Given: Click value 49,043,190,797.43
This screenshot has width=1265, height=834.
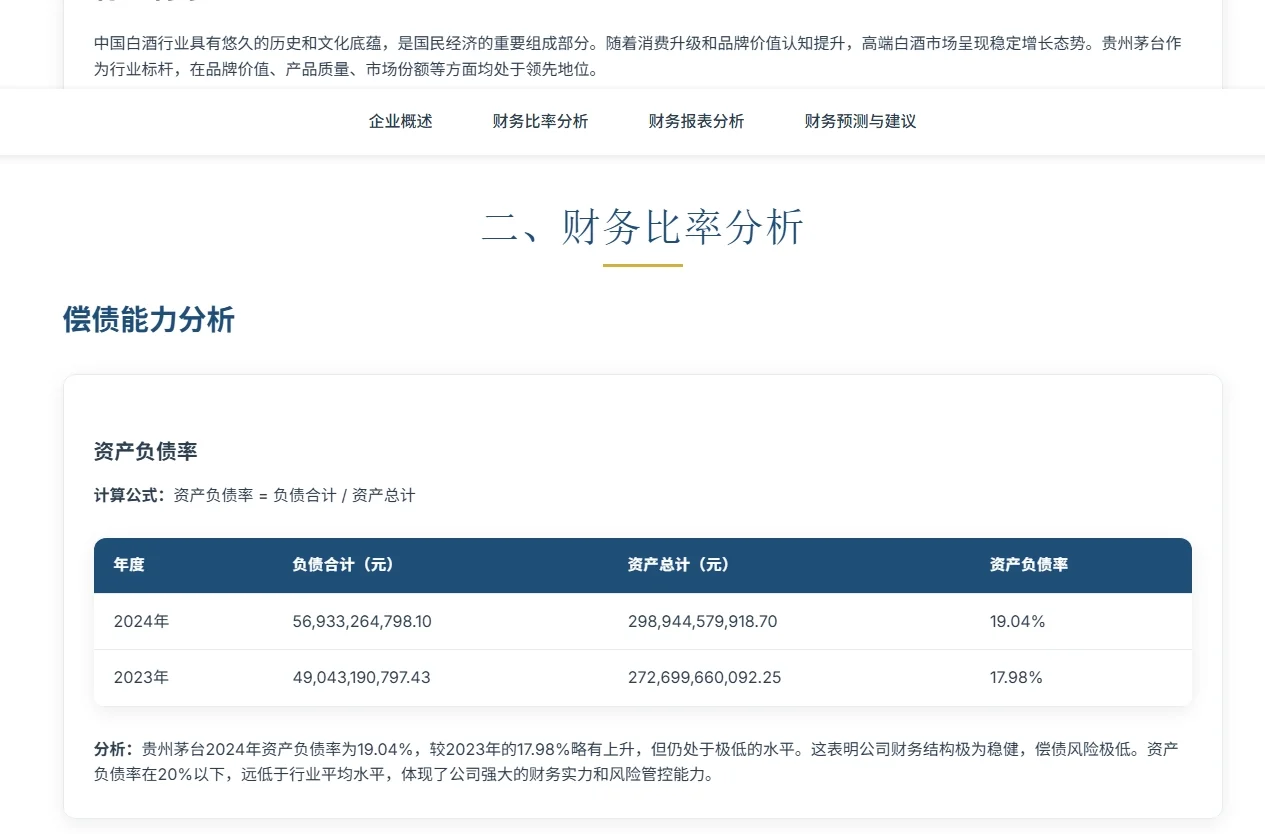Looking at the screenshot, I should click(x=361, y=677).
